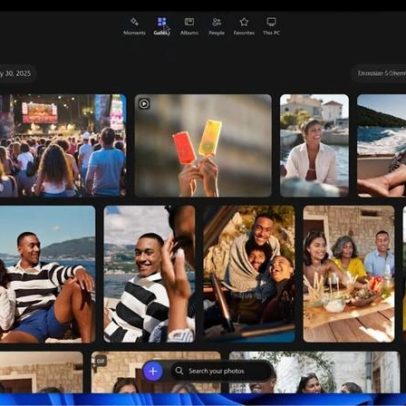Open the boat wake photo

coord(381,146)
